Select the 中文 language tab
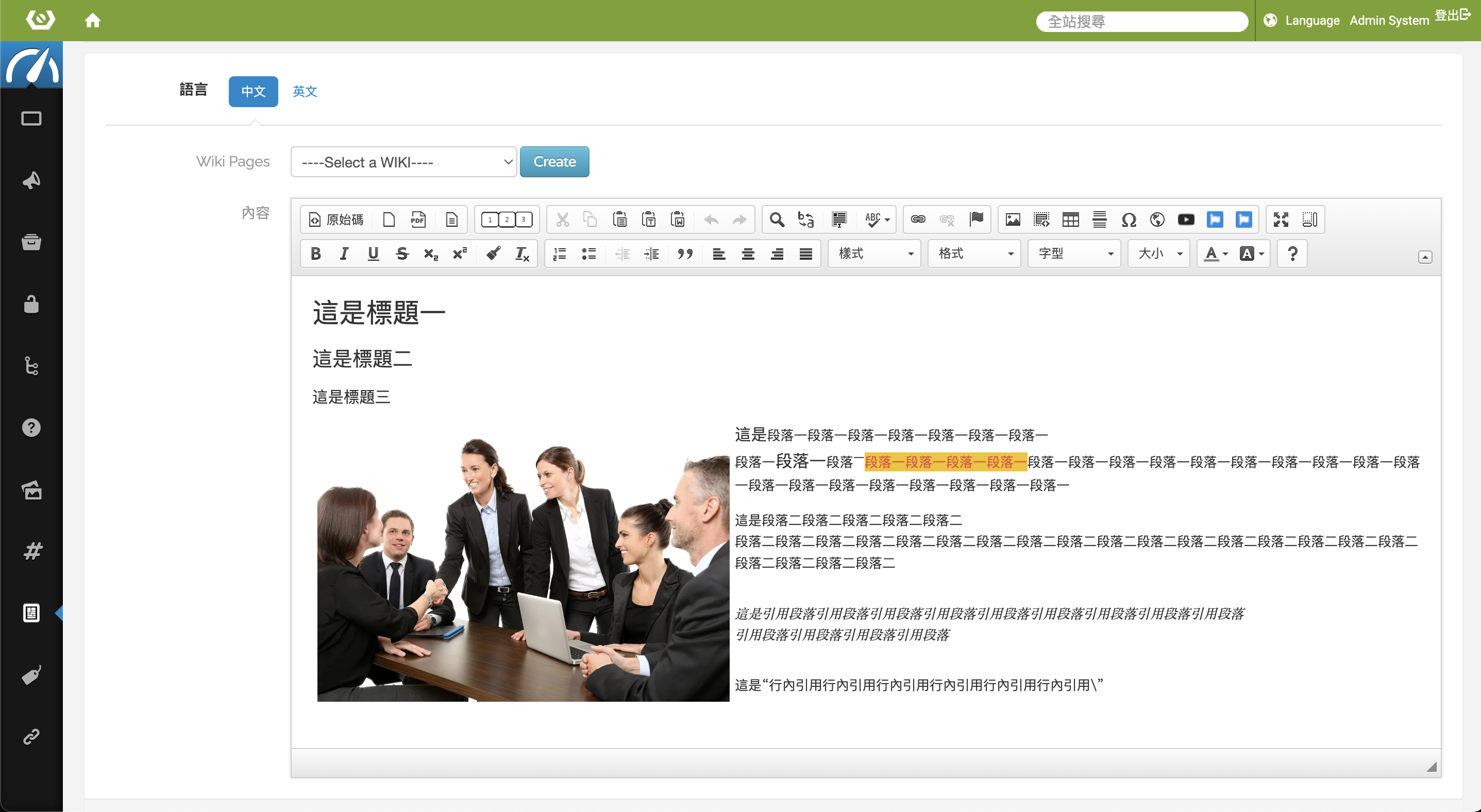Viewport: 1481px width, 812px height. pos(253,91)
